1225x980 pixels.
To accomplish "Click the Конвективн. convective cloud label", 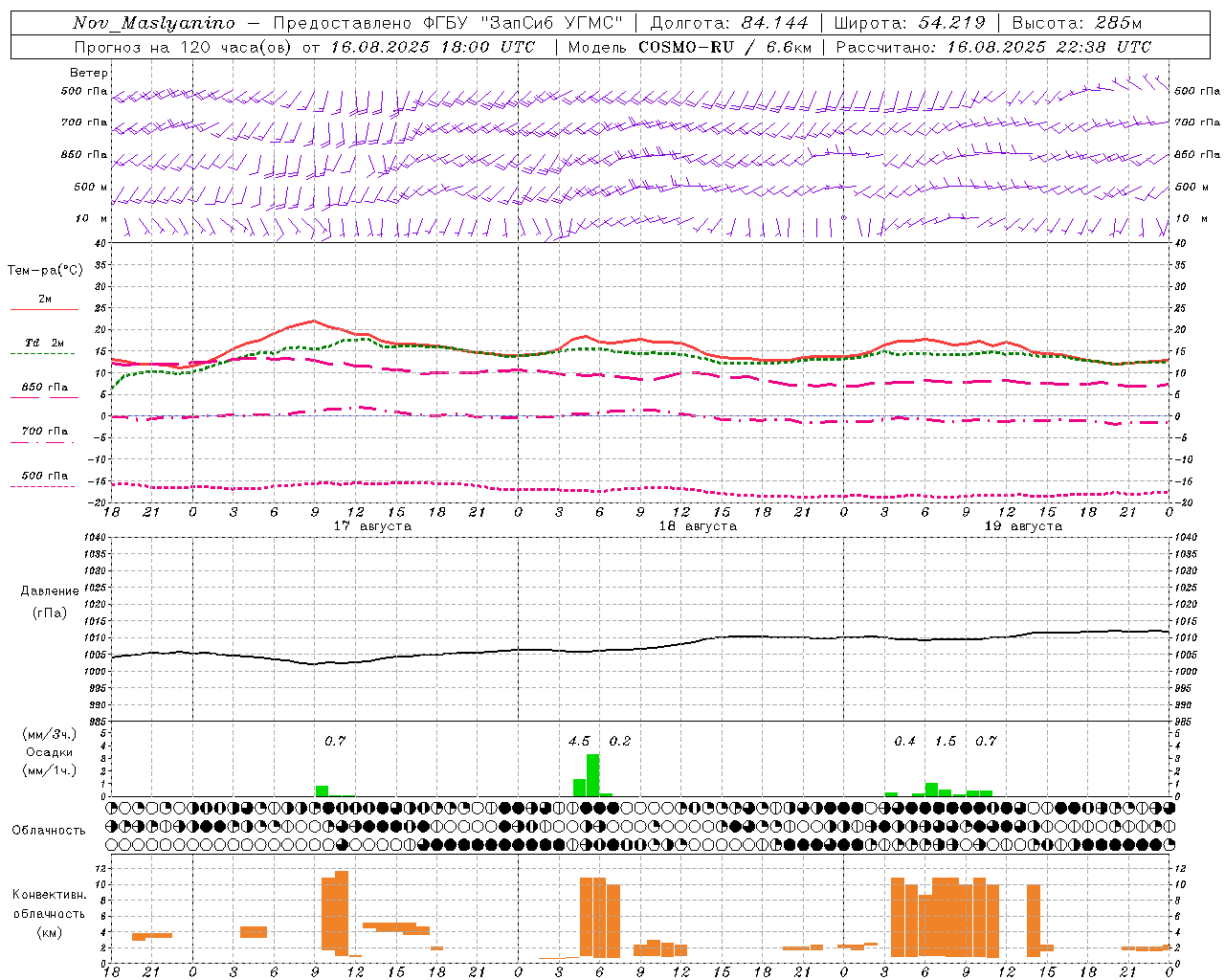I will pos(49,895).
